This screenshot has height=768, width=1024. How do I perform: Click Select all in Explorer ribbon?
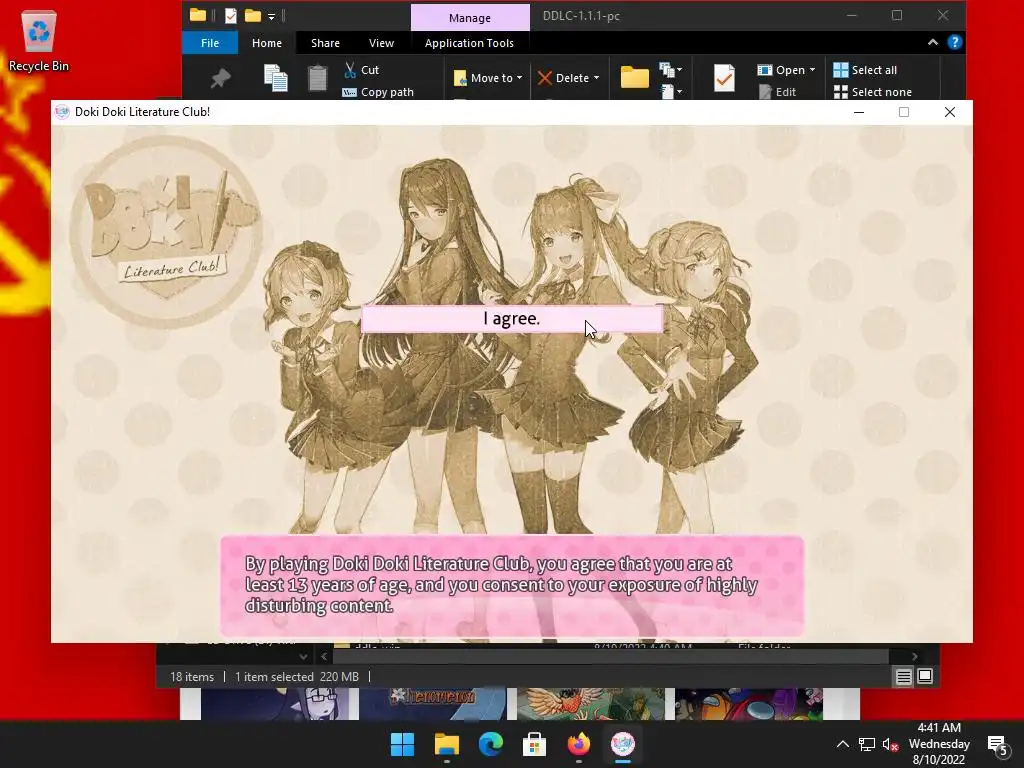point(865,70)
